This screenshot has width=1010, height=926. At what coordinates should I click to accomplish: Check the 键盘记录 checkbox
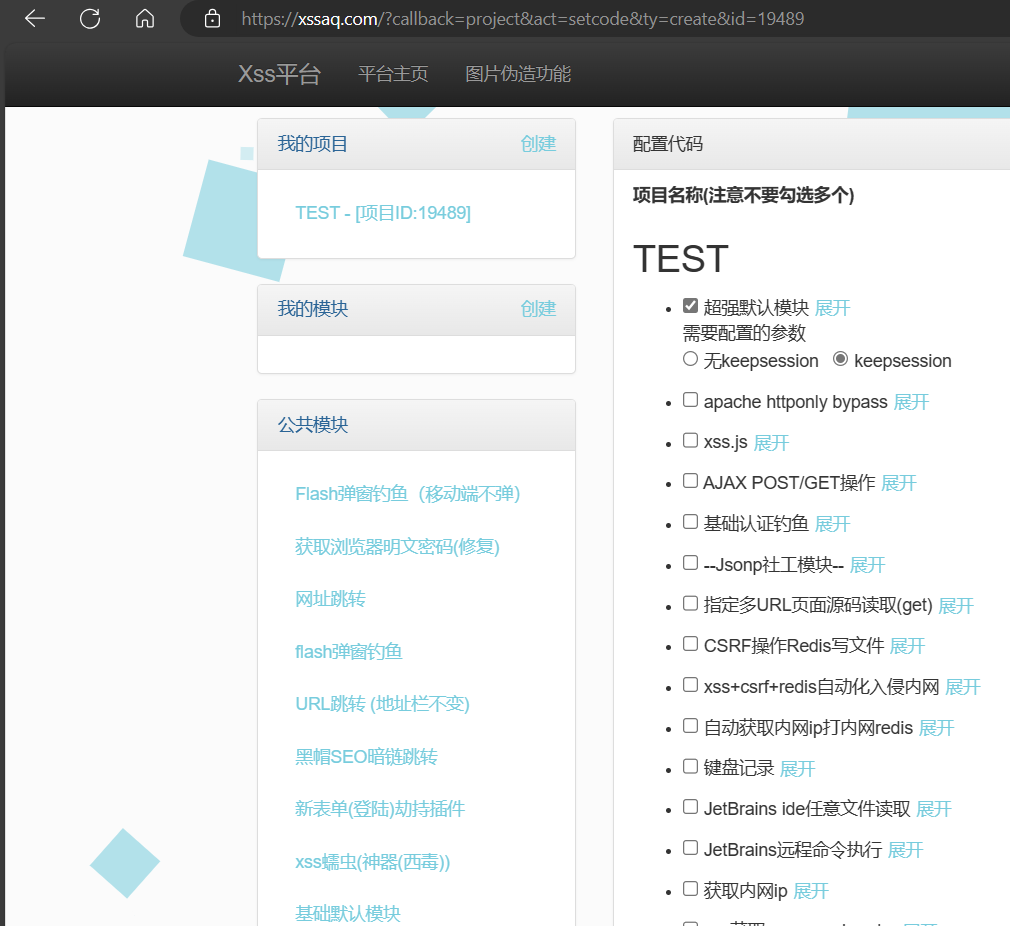(690, 766)
